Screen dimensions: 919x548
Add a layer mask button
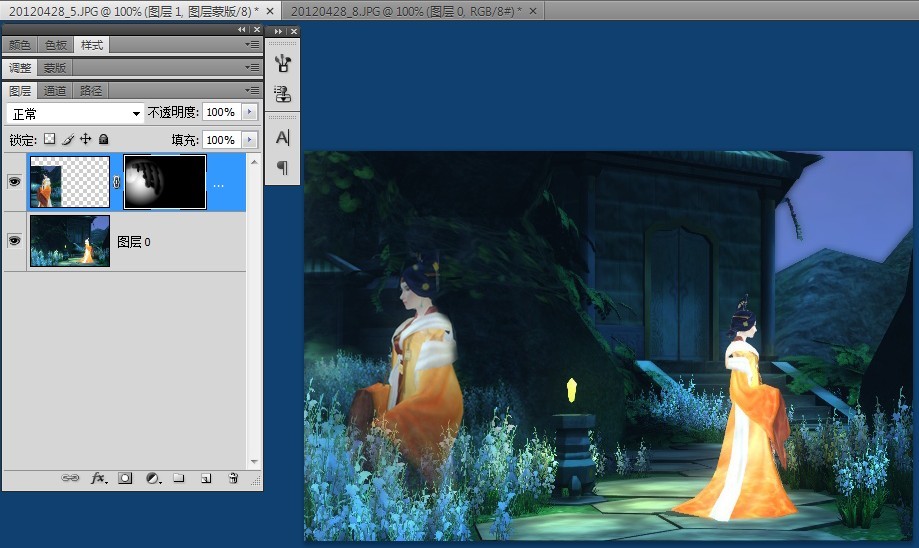click(125, 478)
